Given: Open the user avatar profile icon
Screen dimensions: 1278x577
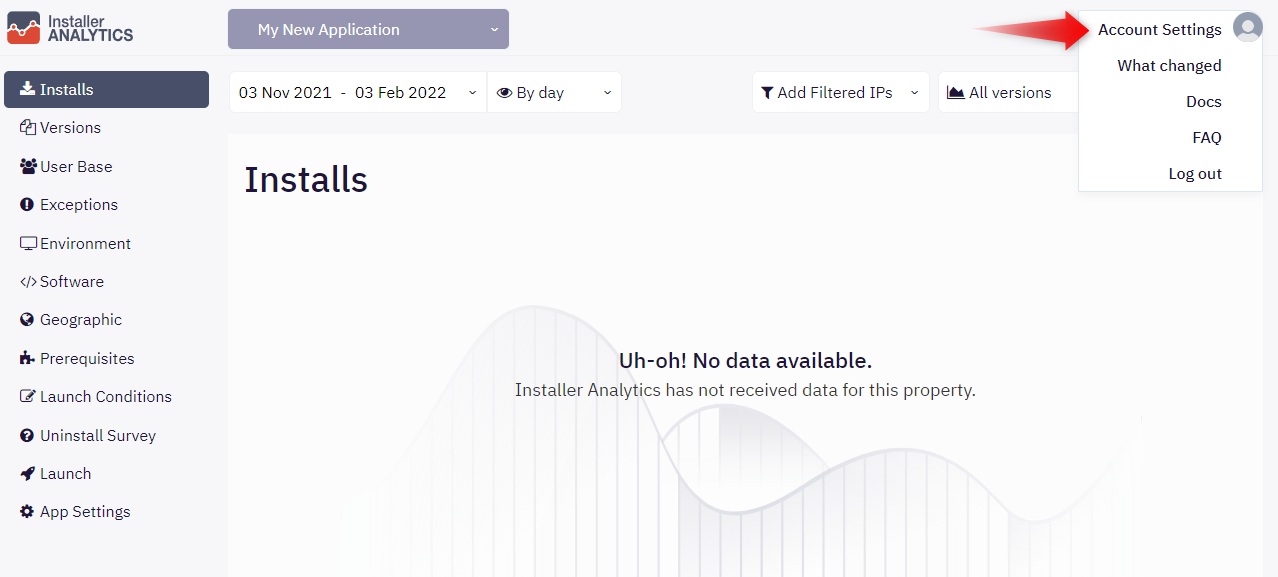Looking at the screenshot, I should coord(1247,28).
